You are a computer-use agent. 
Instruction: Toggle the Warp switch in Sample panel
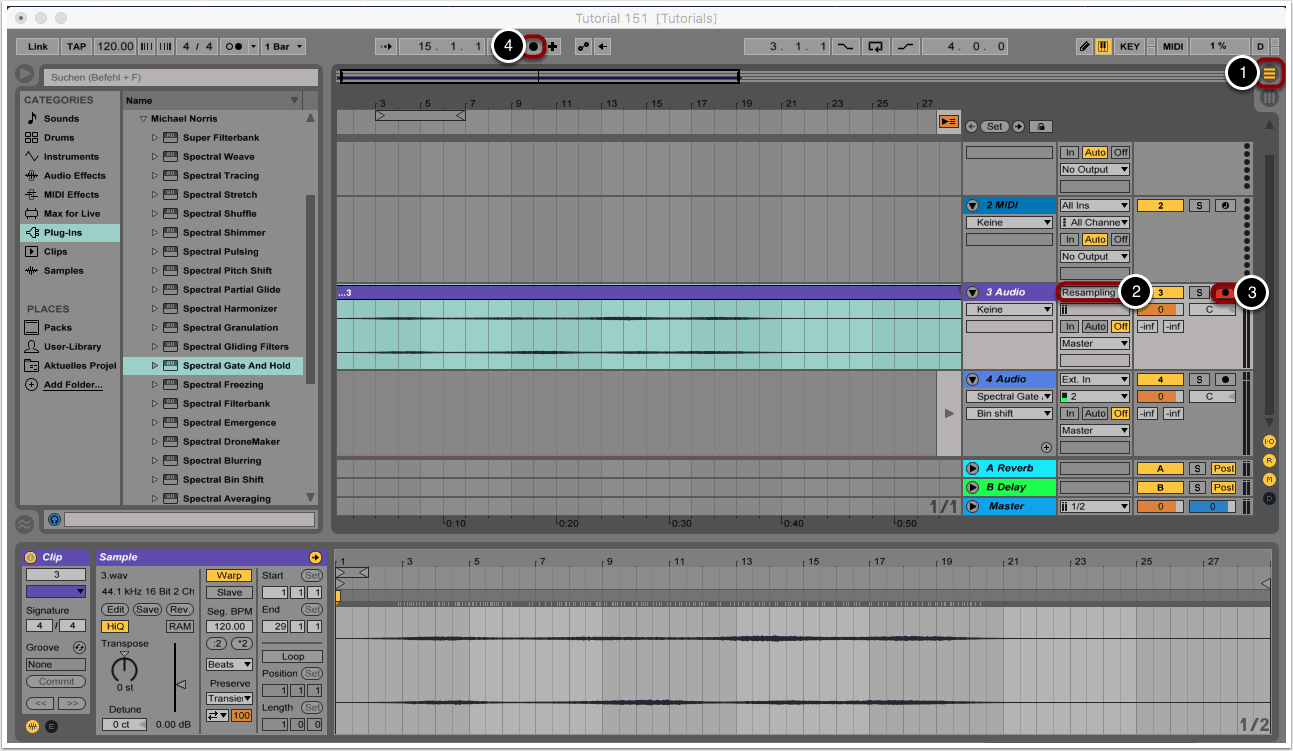(x=229, y=576)
